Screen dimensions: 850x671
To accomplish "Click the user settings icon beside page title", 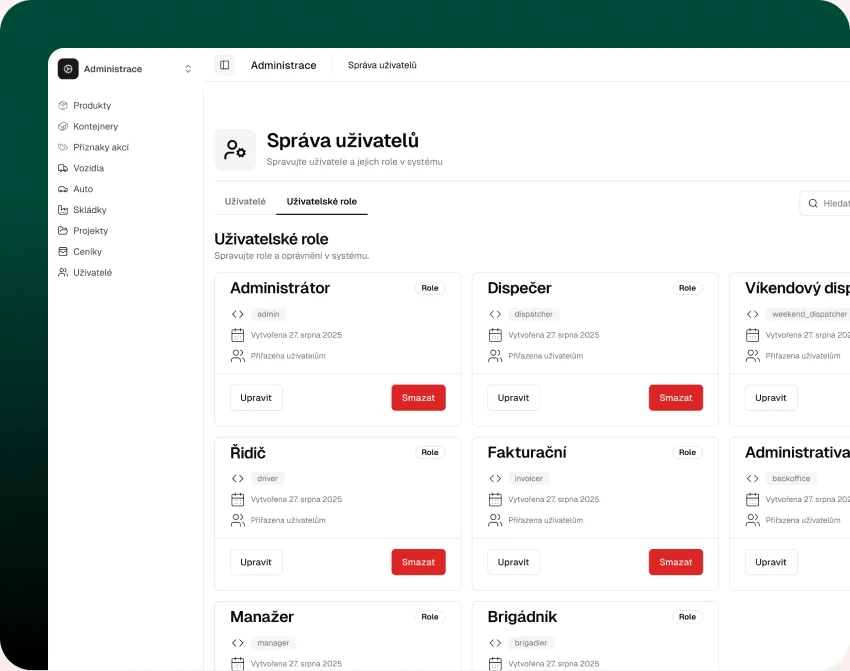I will click(235, 150).
